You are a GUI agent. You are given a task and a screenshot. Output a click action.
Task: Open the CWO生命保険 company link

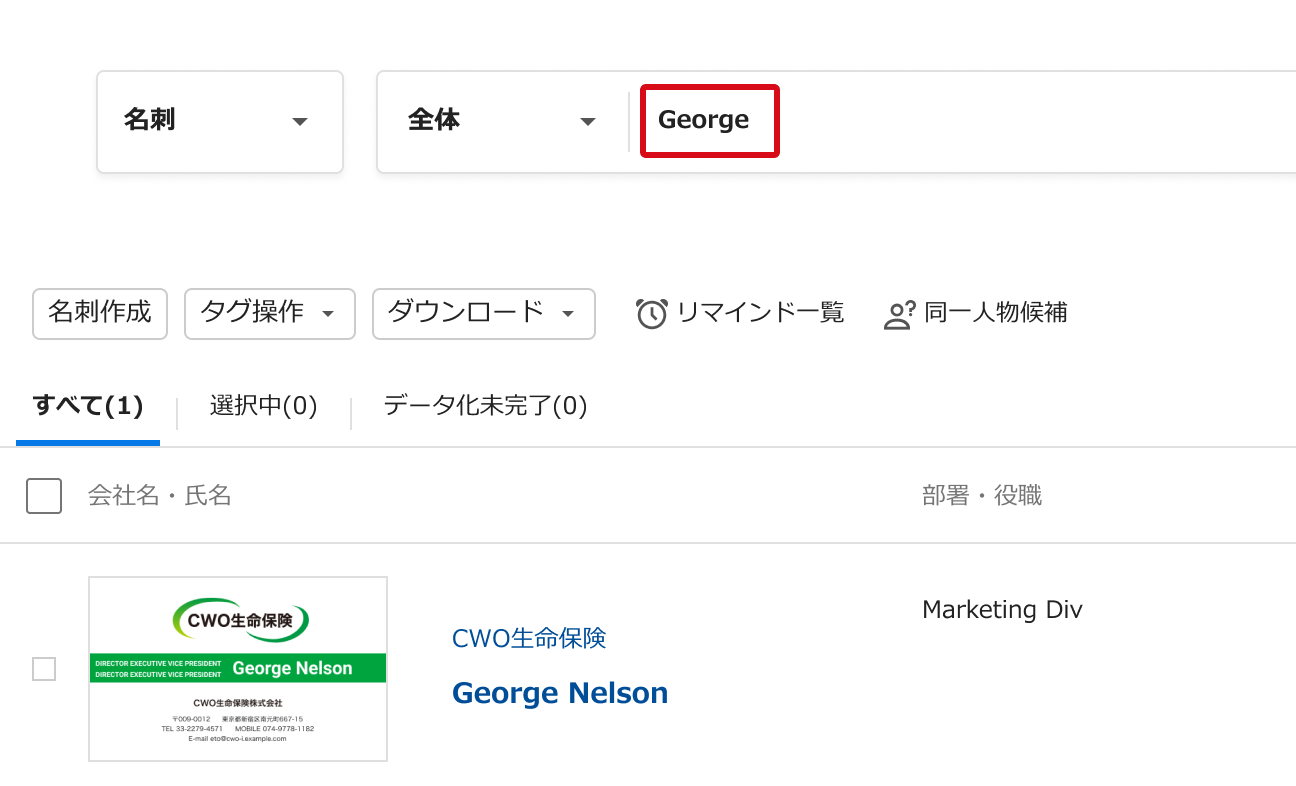[x=529, y=638]
